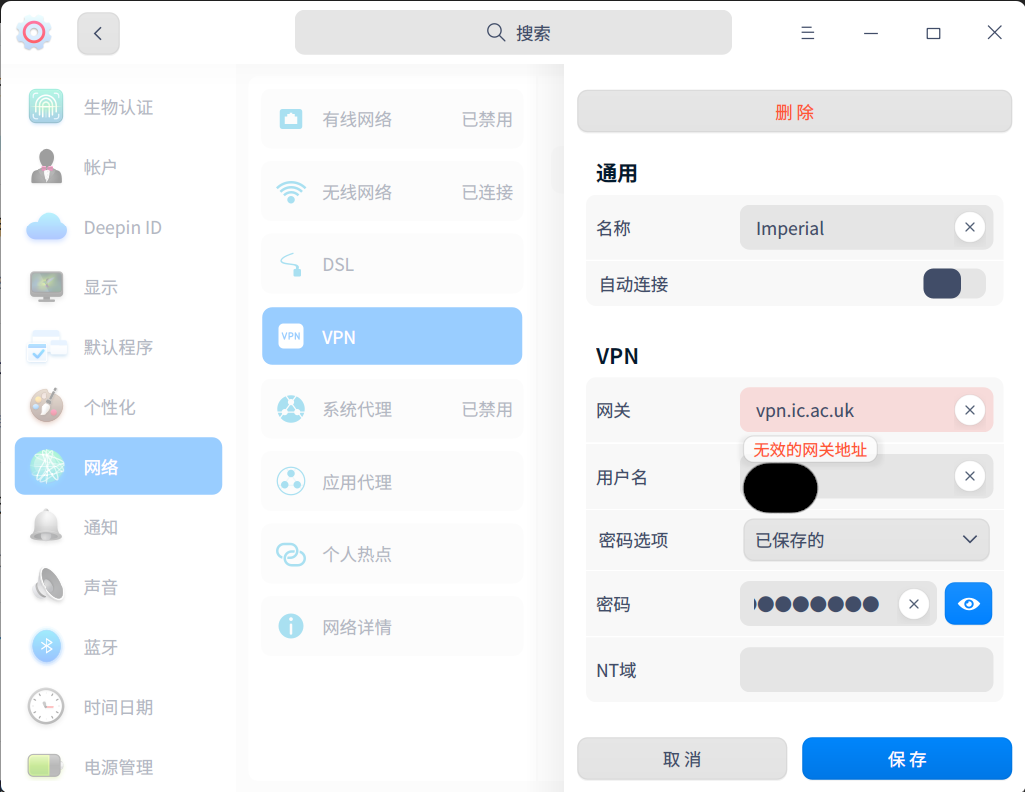This screenshot has width=1025, height=792.
Task: Click the VPN badge icon
Action: tap(291, 337)
